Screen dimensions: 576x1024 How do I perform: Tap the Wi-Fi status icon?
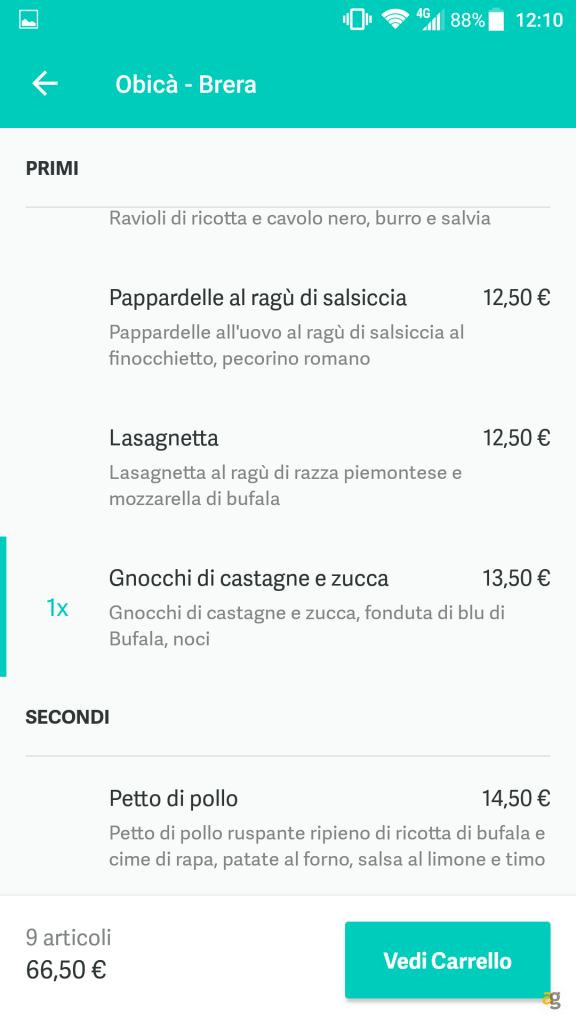(394, 17)
